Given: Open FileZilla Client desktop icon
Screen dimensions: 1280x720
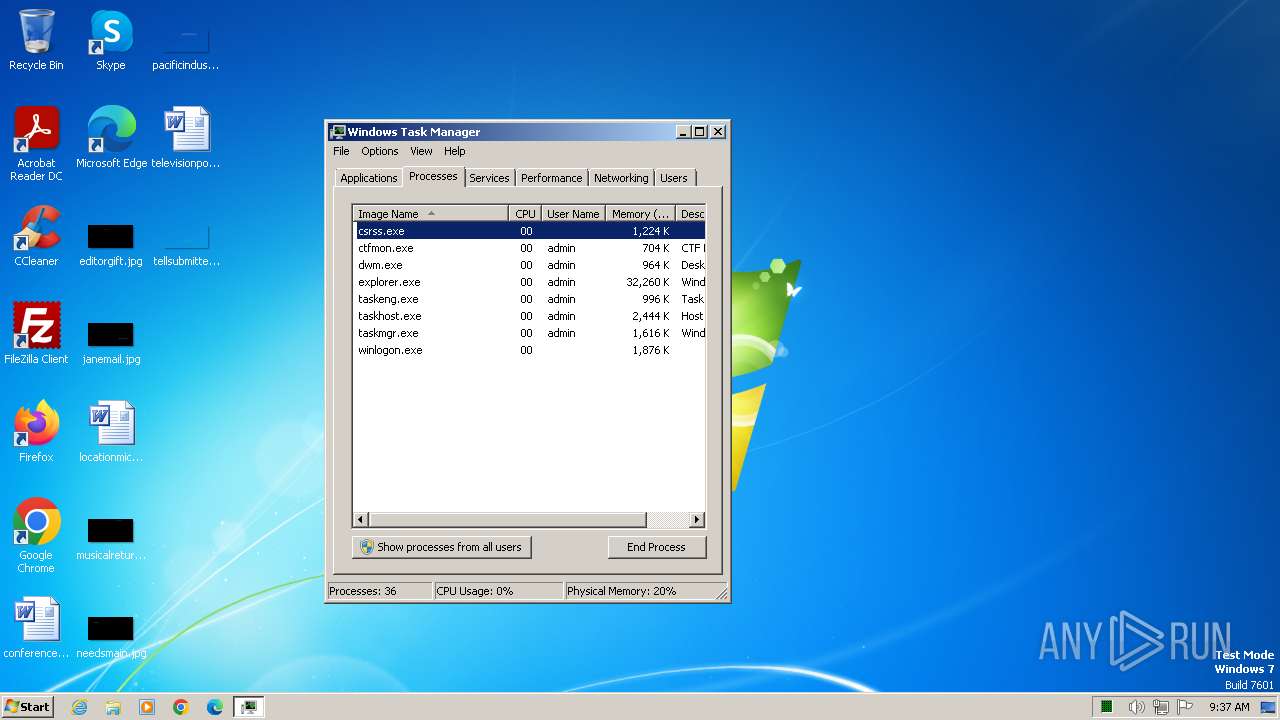Looking at the screenshot, I should click(36, 334).
